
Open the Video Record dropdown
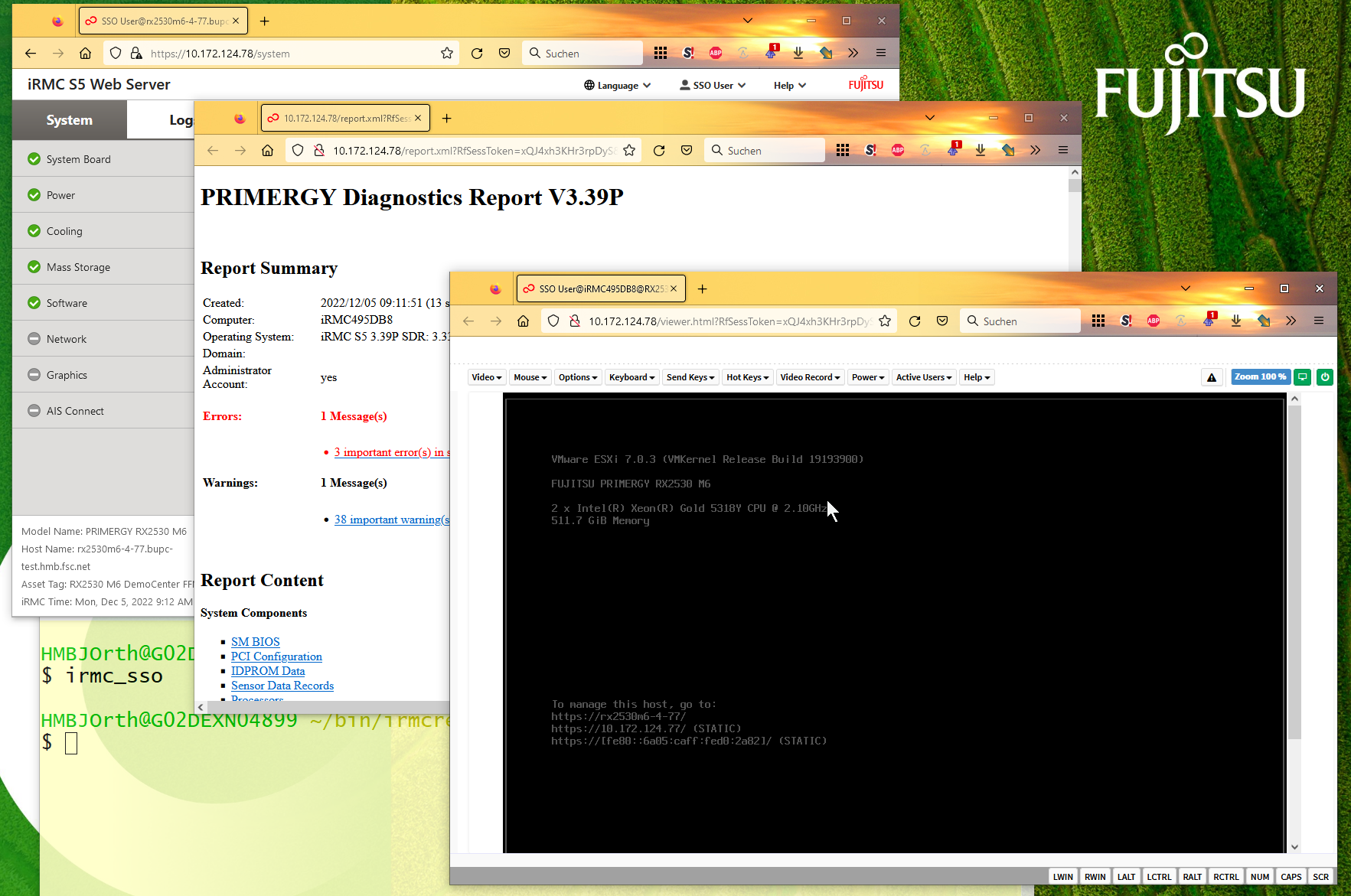coord(811,377)
